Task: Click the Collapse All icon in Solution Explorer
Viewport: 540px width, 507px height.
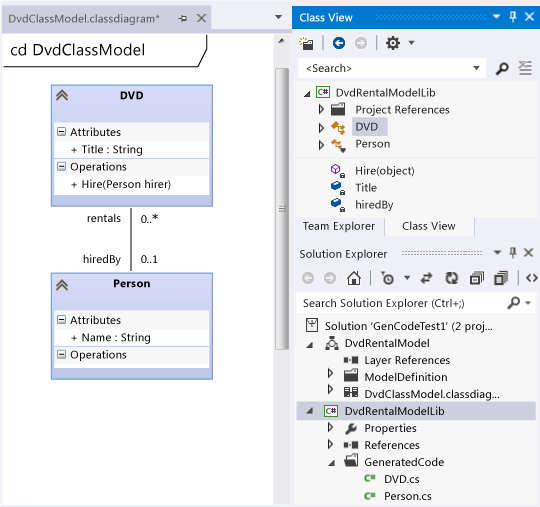Action: (x=477, y=278)
